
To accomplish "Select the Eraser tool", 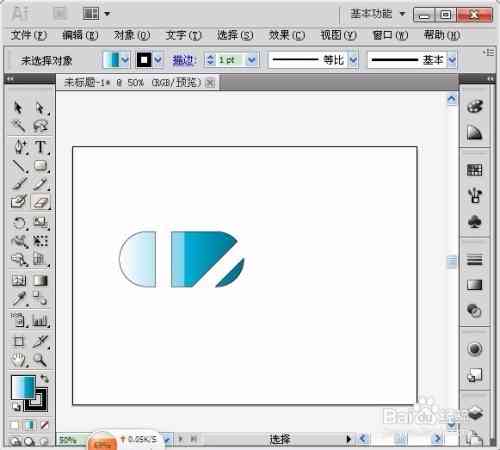I will click(40, 202).
